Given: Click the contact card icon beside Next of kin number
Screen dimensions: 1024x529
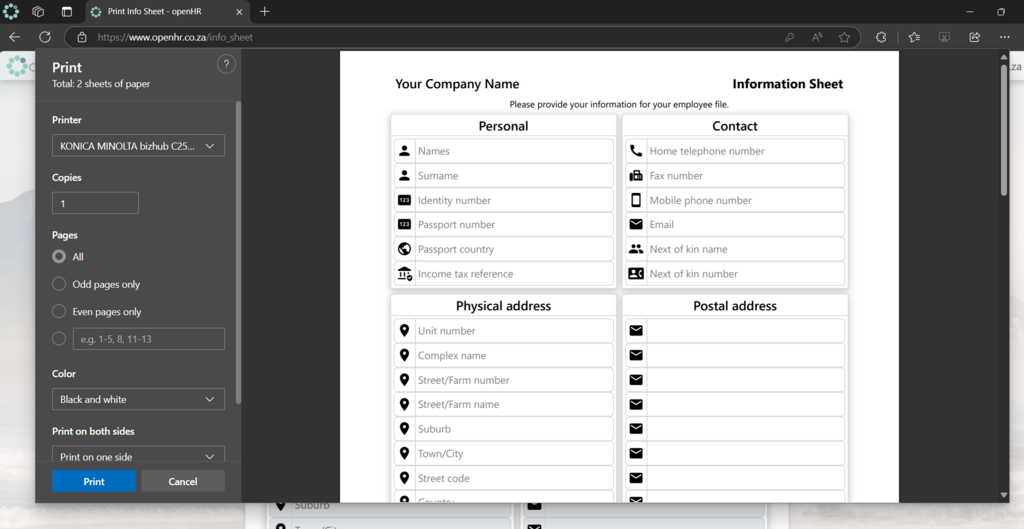Looking at the screenshot, I should (x=635, y=274).
